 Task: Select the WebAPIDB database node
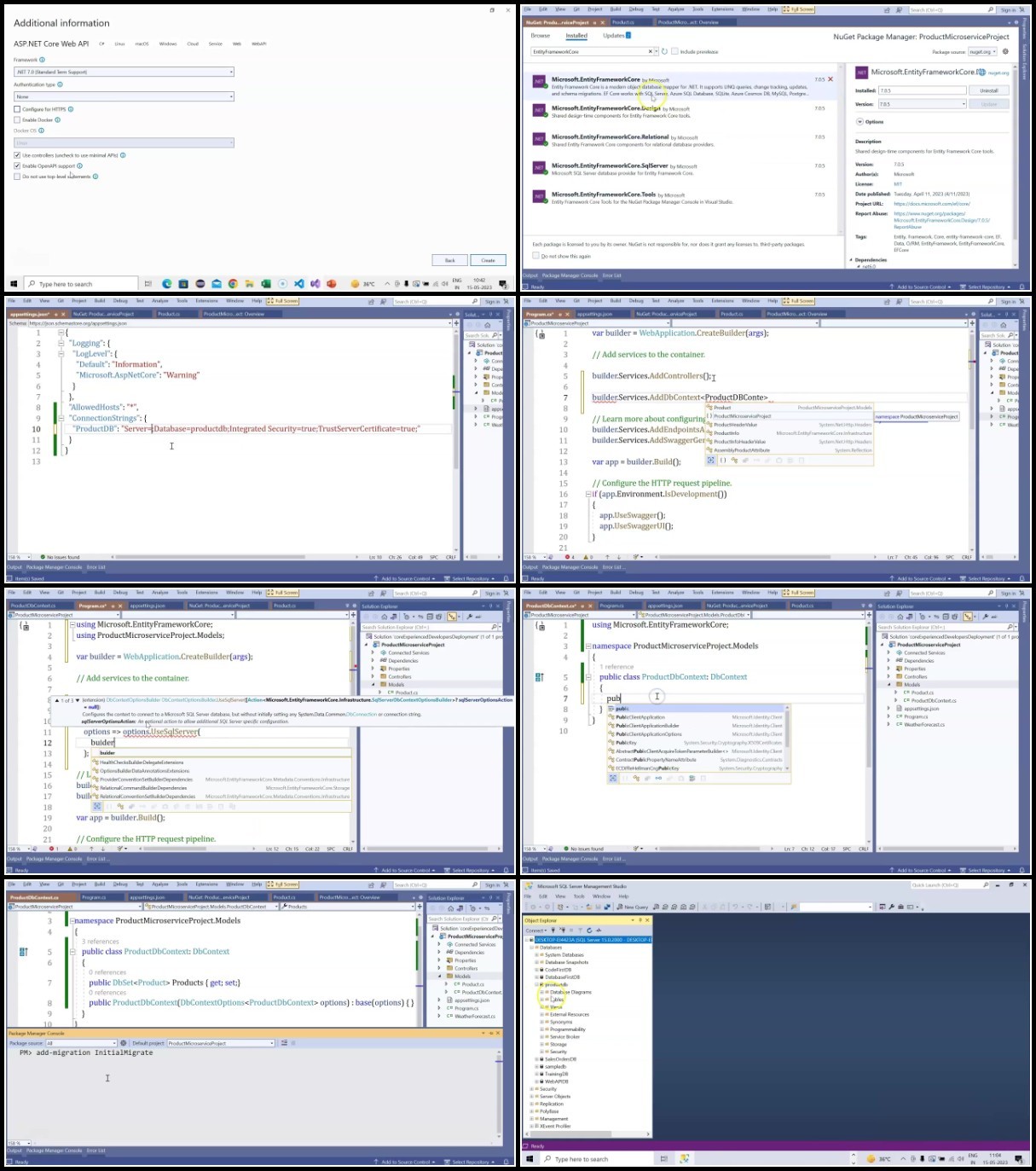coord(557,1081)
